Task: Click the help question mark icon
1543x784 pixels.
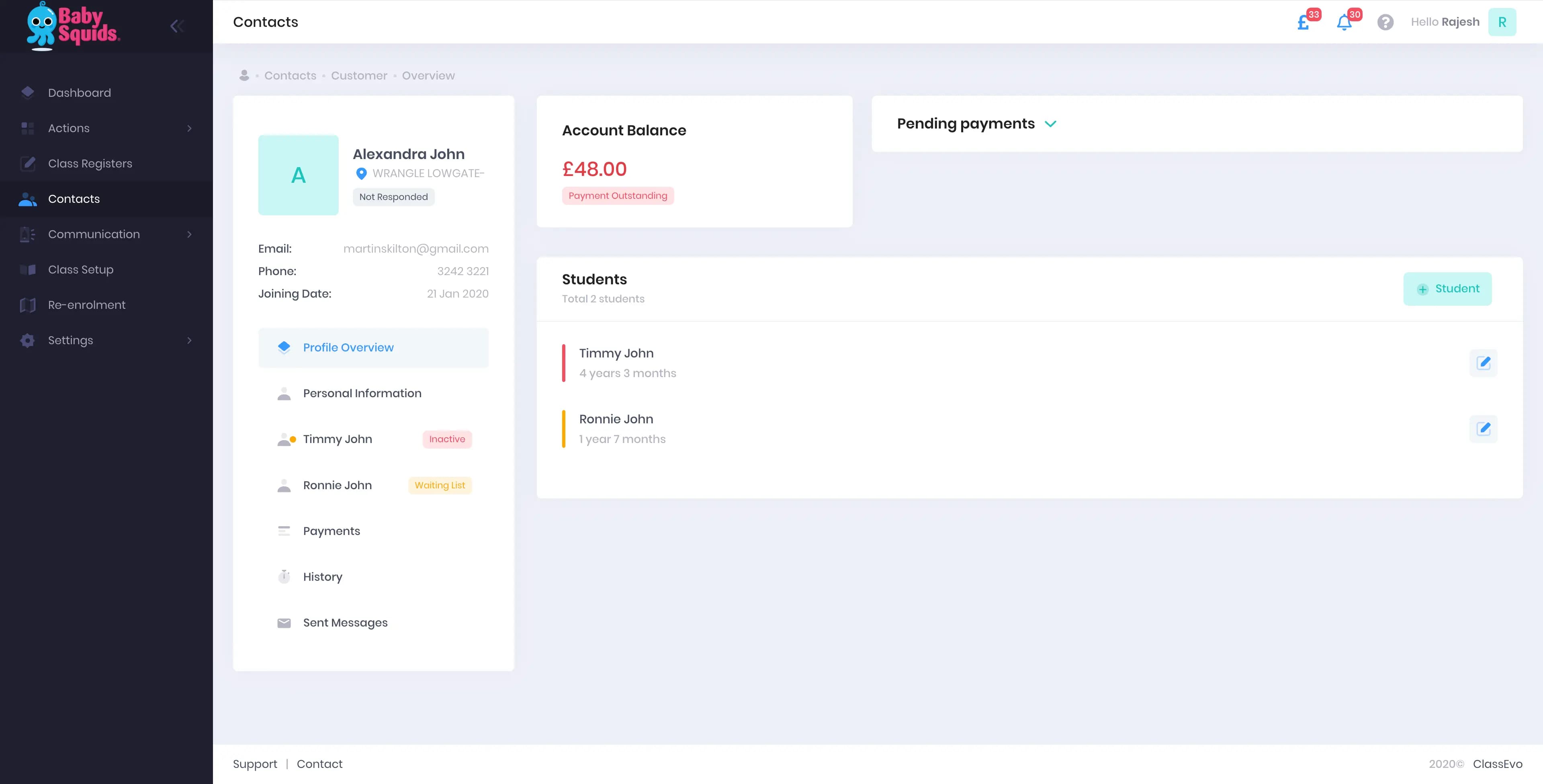Action: [1385, 22]
